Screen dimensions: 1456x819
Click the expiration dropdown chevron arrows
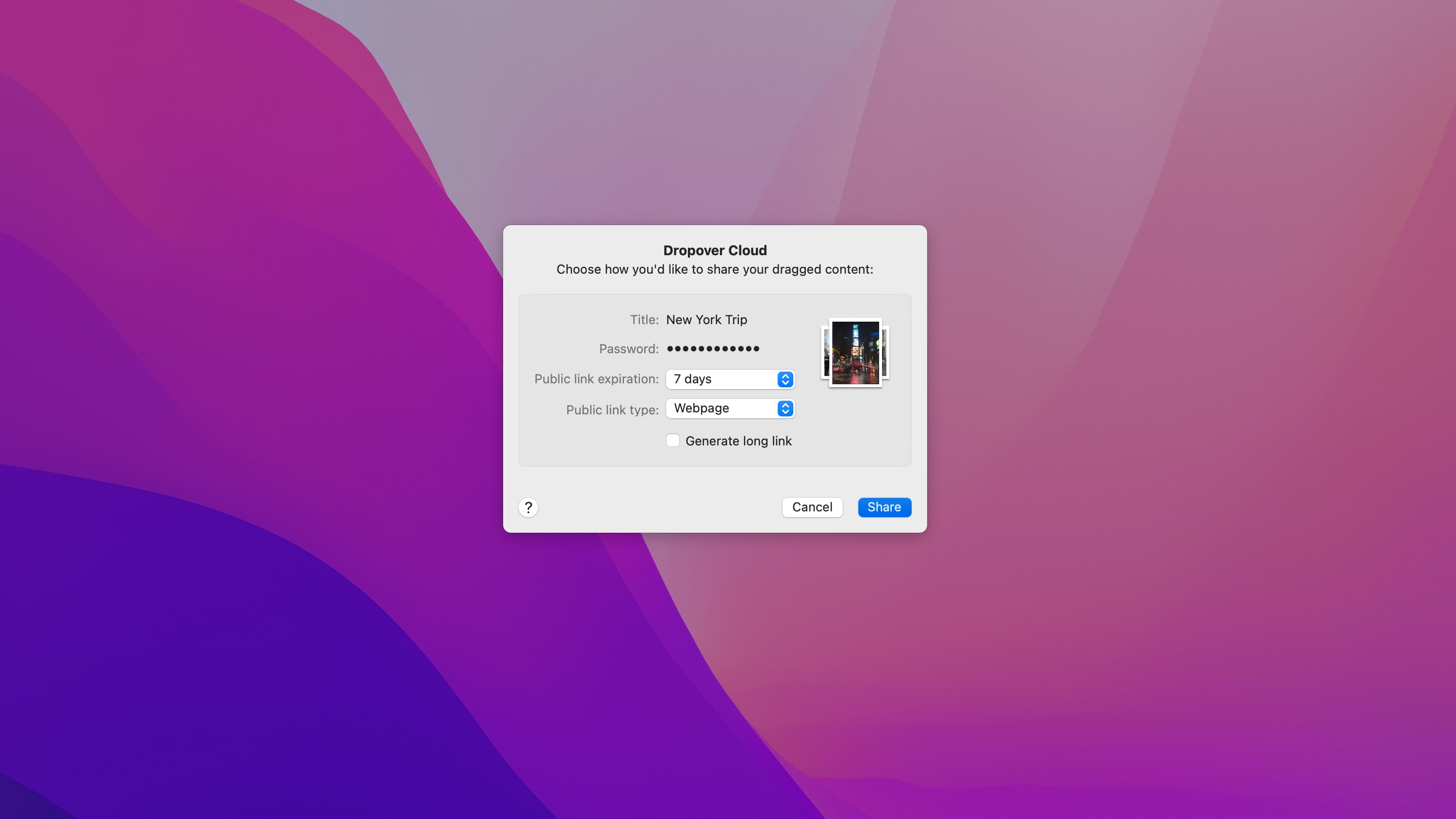(x=785, y=379)
